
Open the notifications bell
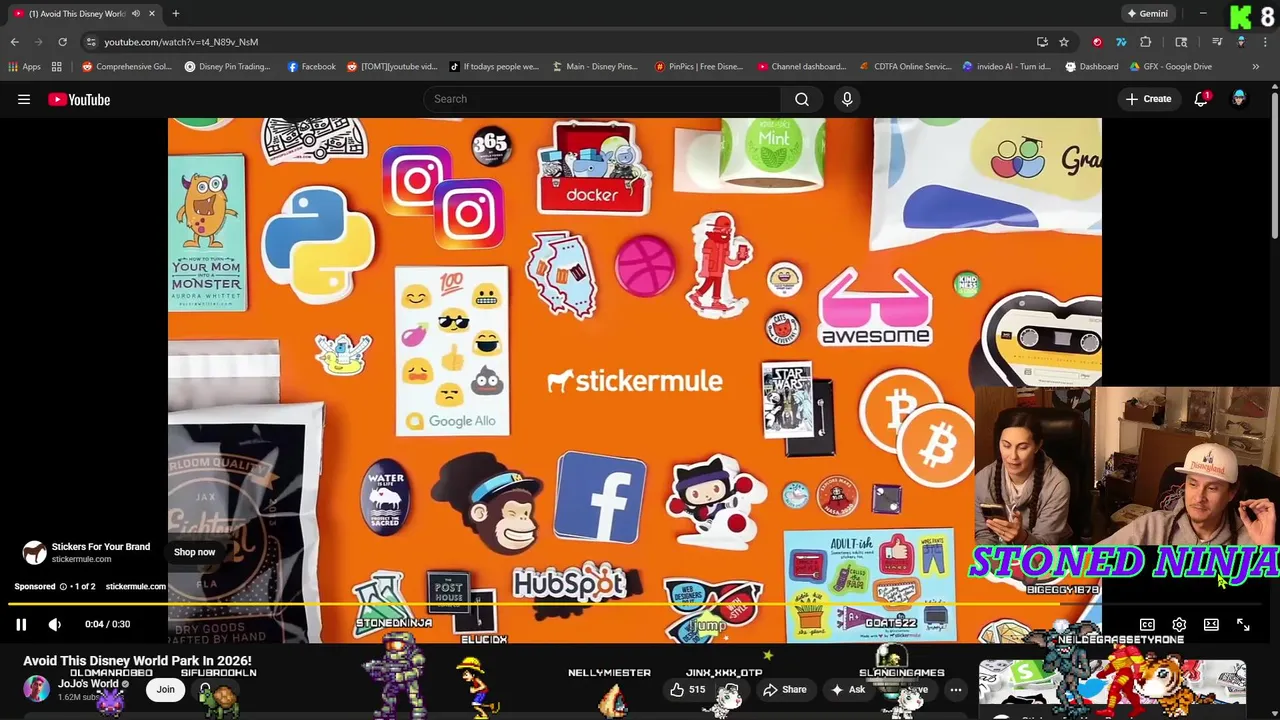[x=1201, y=99]
